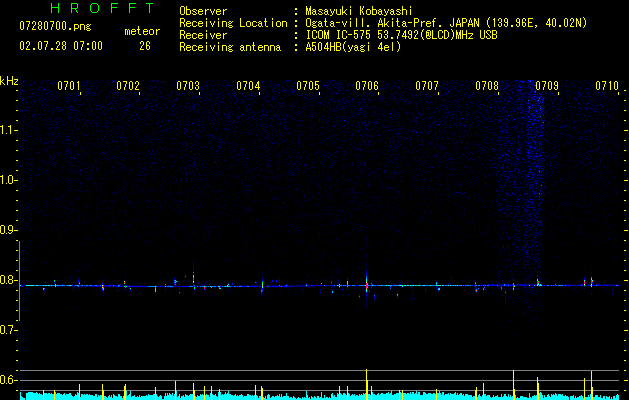Click the 1.0 frequency axis label

tap(8, 180)
